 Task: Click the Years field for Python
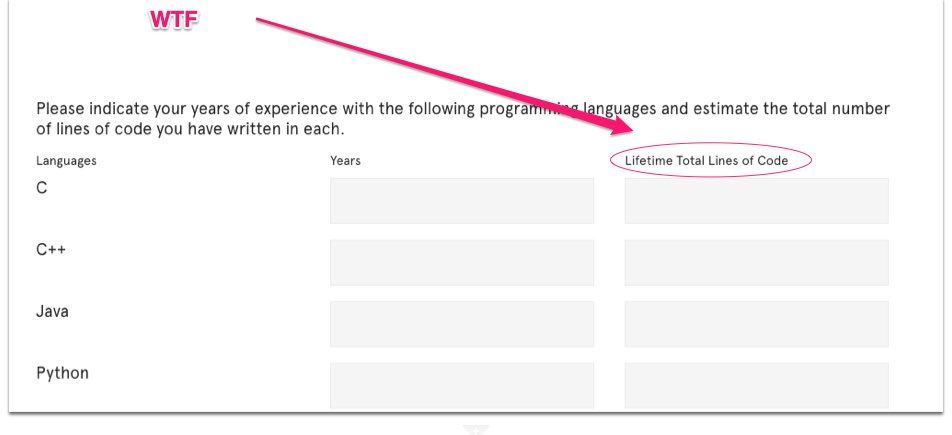coord(462,385)
